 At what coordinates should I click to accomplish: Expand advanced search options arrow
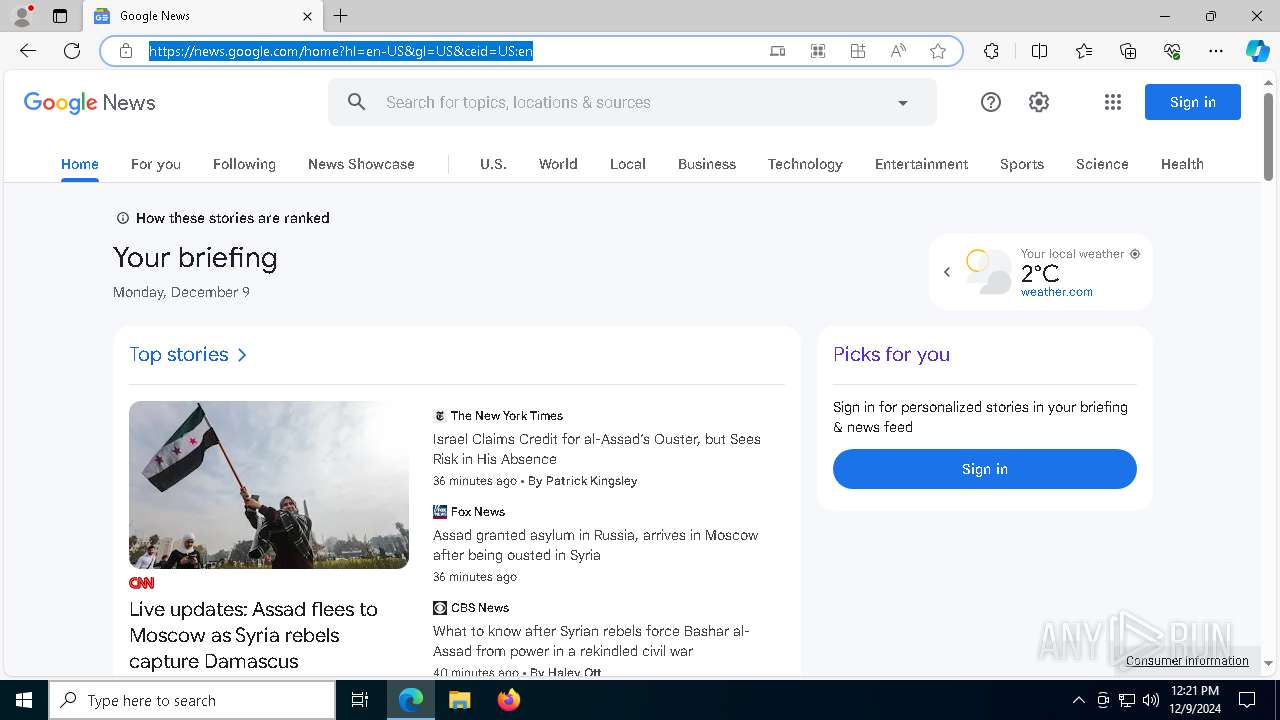click(x=903, y=102)
